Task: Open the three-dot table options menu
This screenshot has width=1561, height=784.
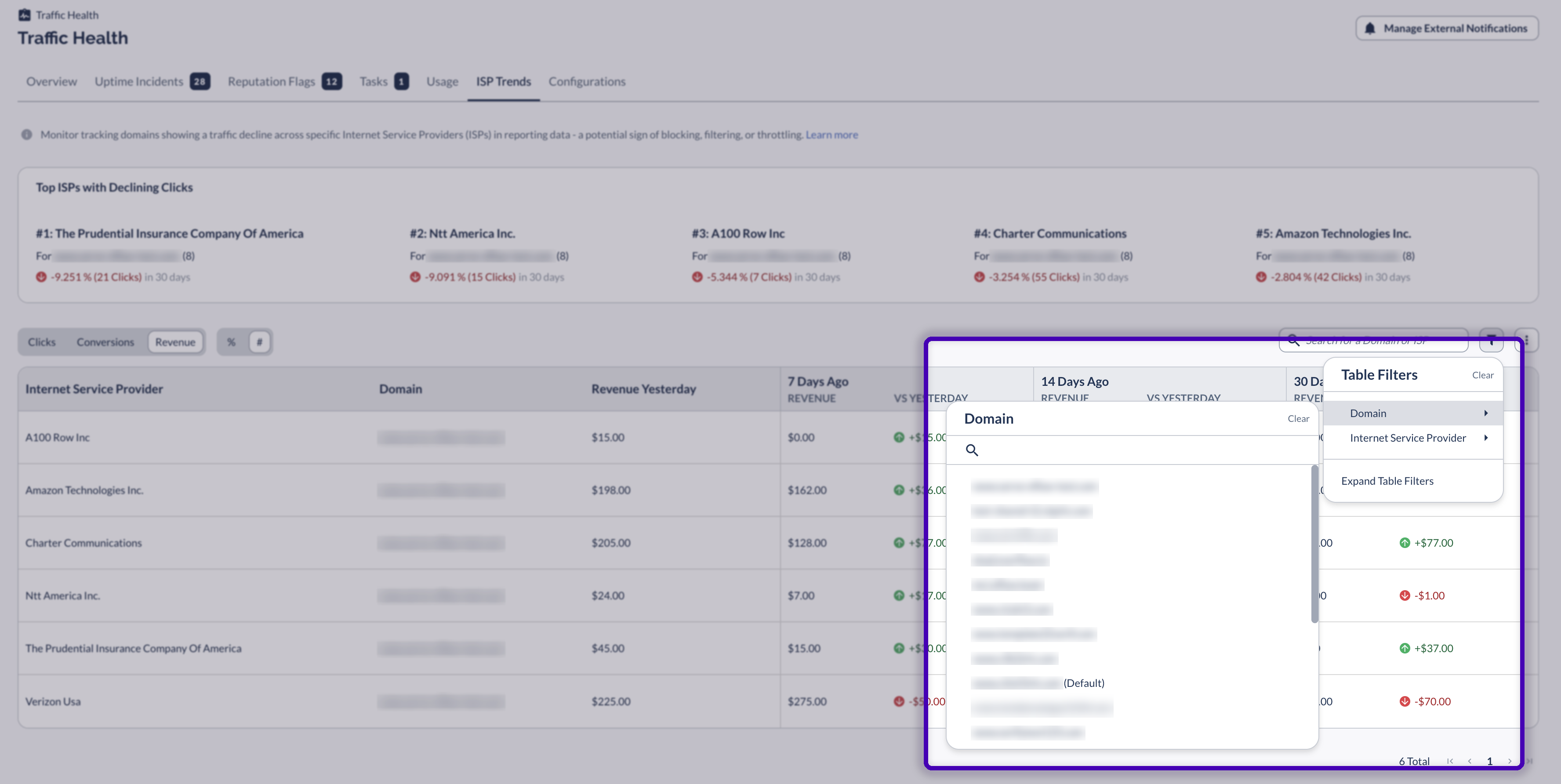Action: pos(1526,340)
